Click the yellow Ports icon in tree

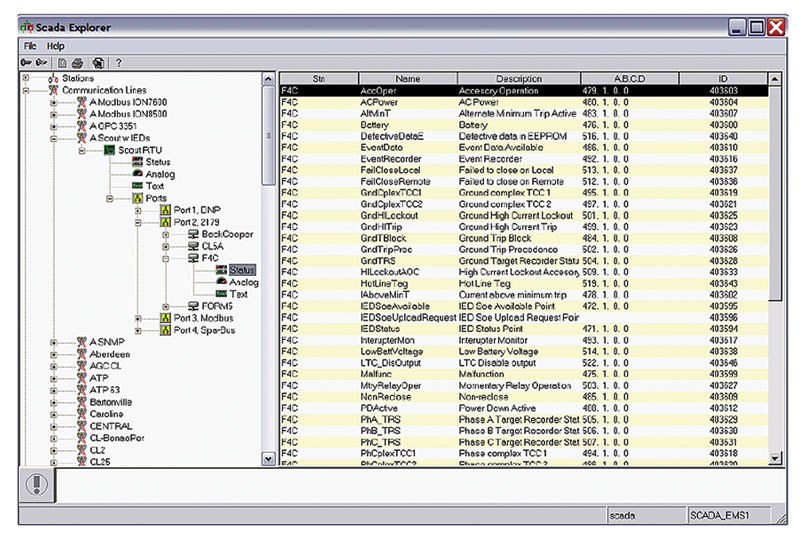pyautogui.click(x=138, y=198)
